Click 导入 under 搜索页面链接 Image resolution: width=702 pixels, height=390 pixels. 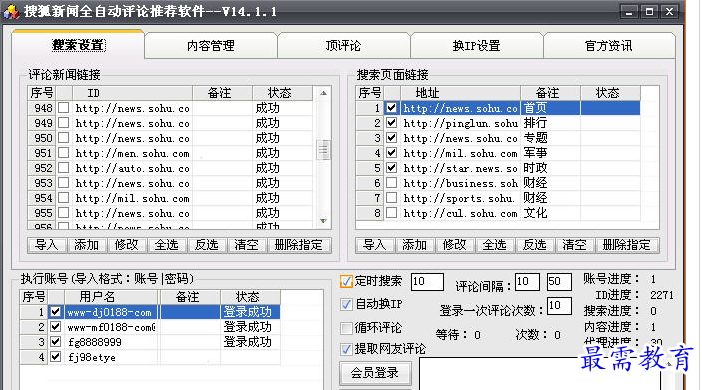[x=375, y=245]
